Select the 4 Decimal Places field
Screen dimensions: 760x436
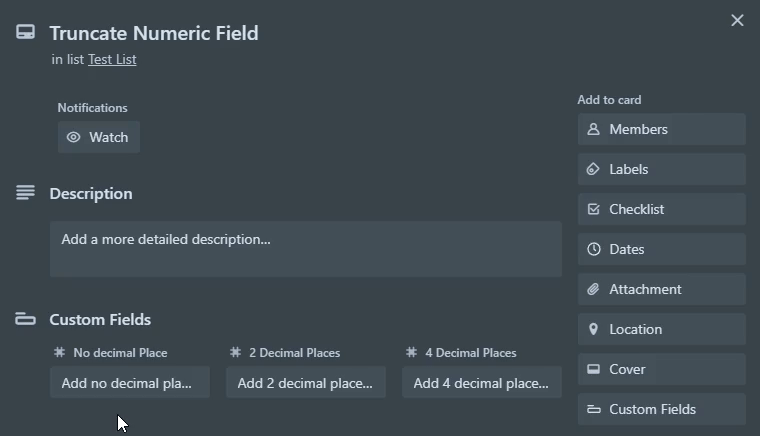[482, 383]
